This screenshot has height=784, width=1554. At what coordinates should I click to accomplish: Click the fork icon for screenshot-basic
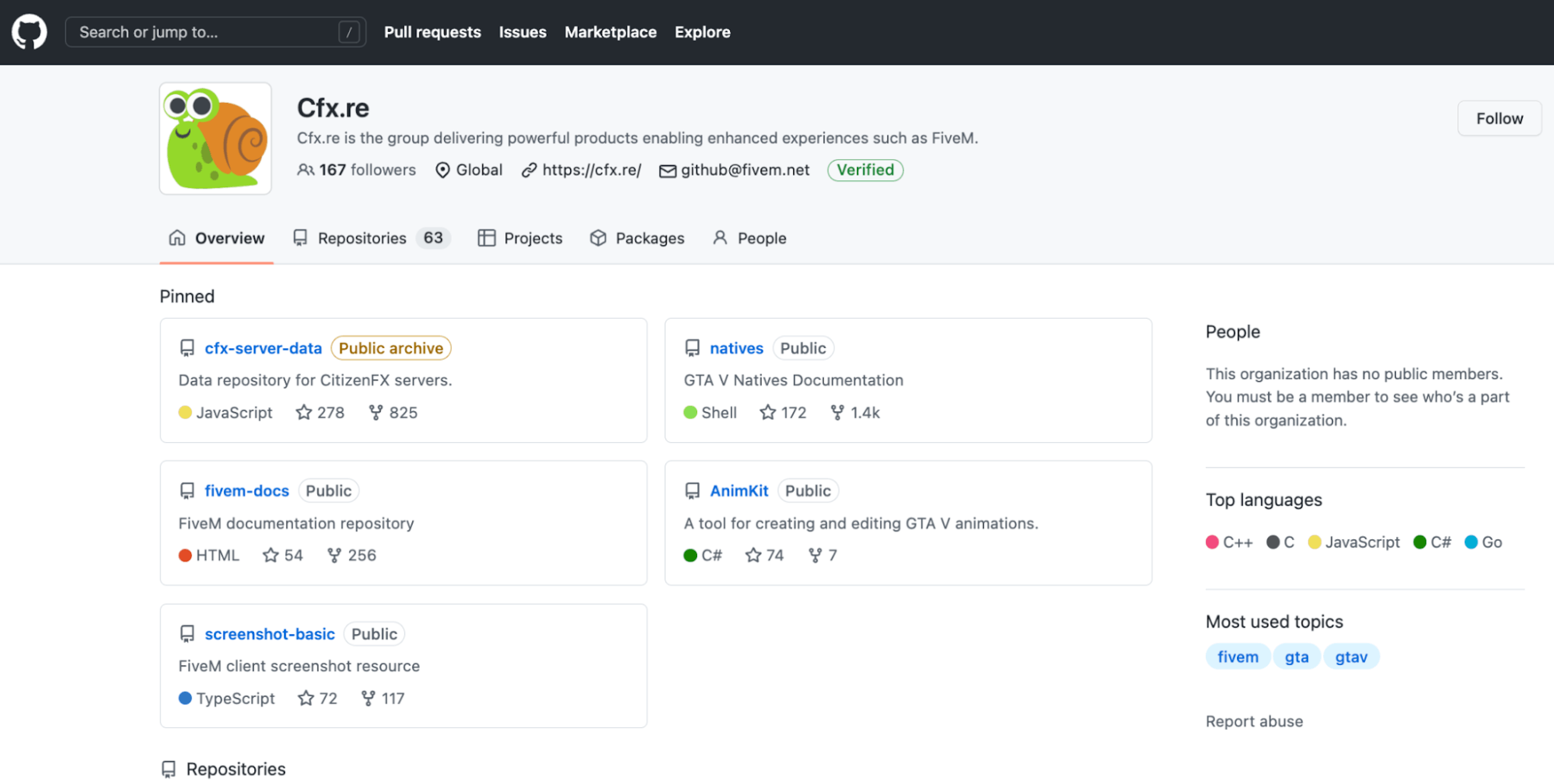tap(368, 698)
